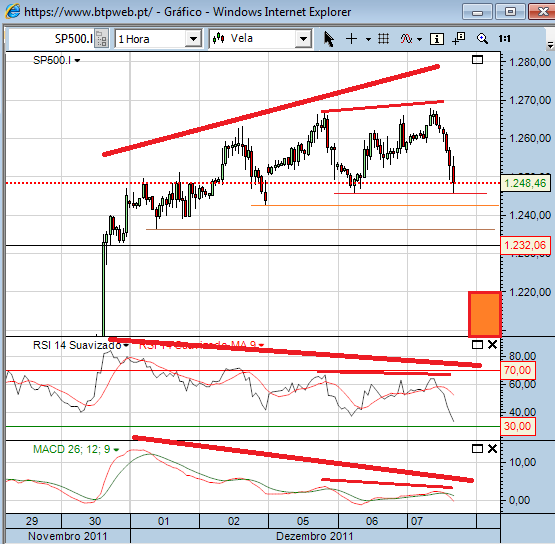The image size is (555, 544).
Task: Open the RSI 14 Suavizado dropdown
Action: click(x=126, y=345)
